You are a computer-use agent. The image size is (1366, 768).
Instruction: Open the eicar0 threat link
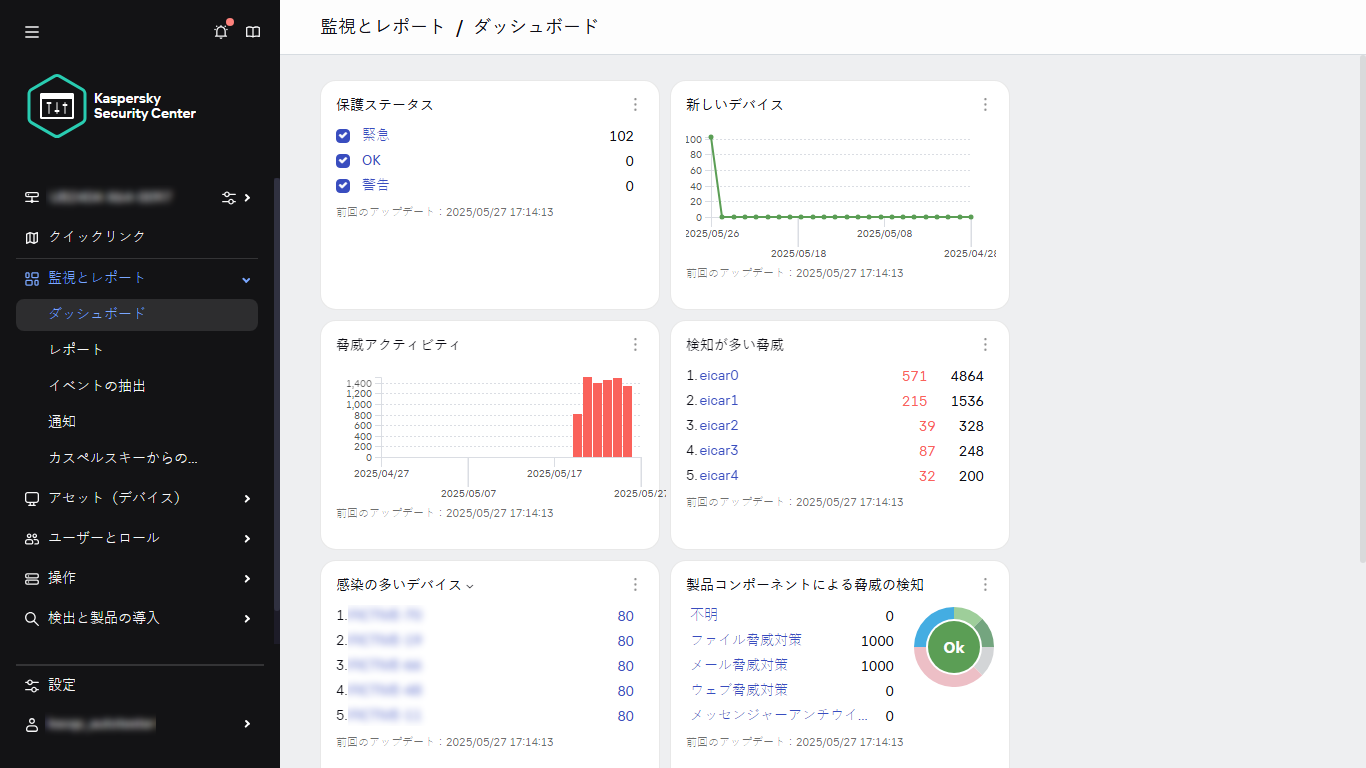pyautogui.click(x=718, y=375)
